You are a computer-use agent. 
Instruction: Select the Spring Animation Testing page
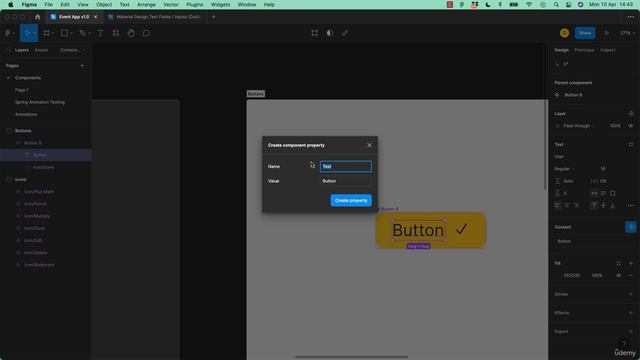pos(40,102)
